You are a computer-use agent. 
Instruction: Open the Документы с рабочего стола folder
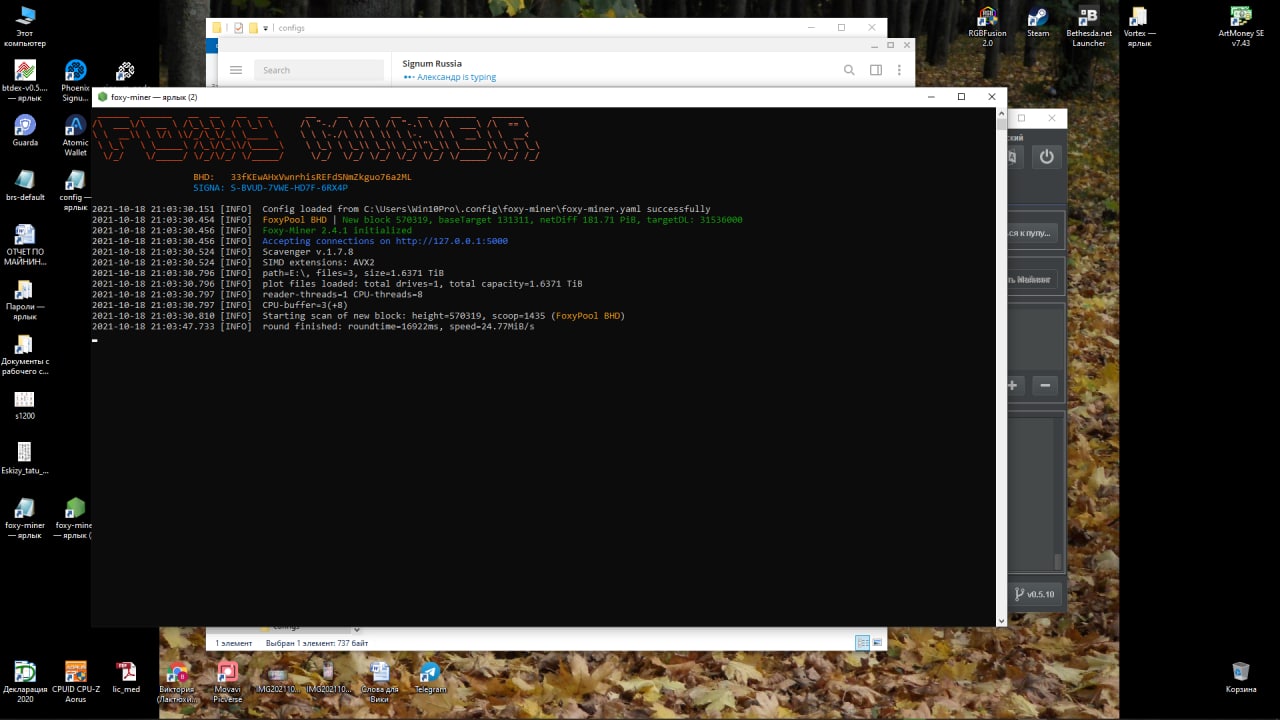25,355
